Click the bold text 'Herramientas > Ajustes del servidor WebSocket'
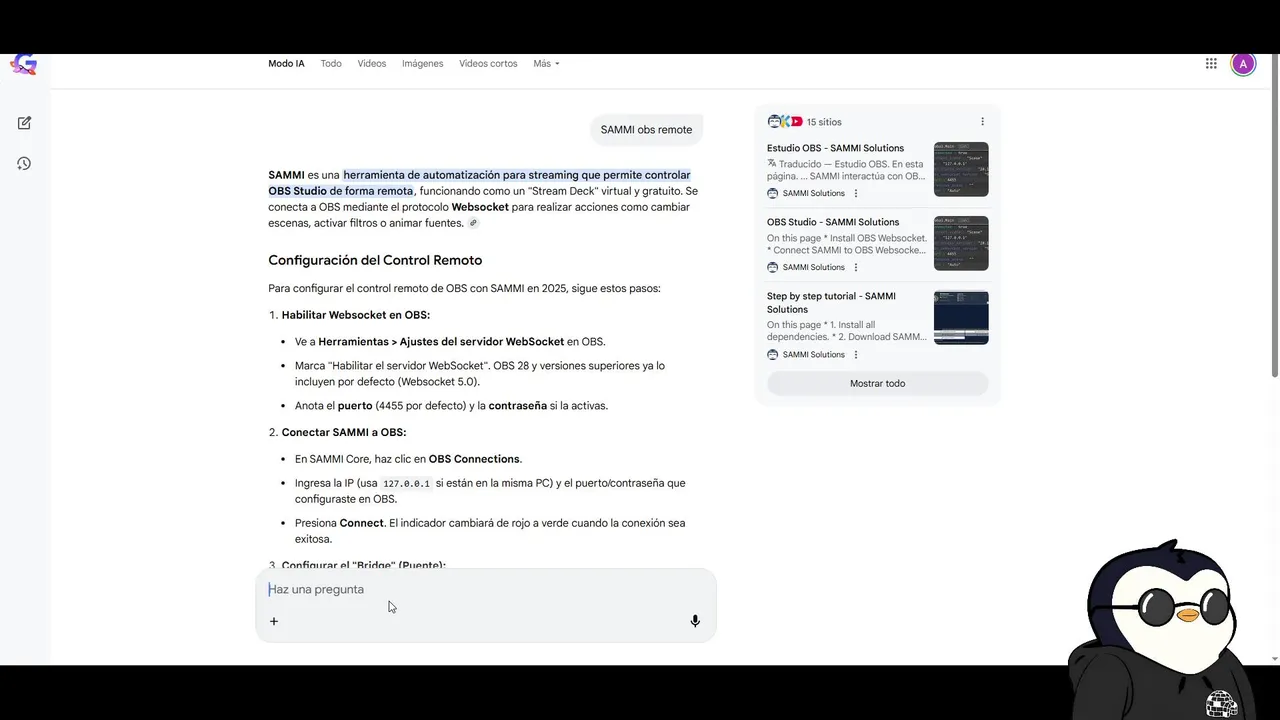1280x720 pixels. click(x=441, y=341)
